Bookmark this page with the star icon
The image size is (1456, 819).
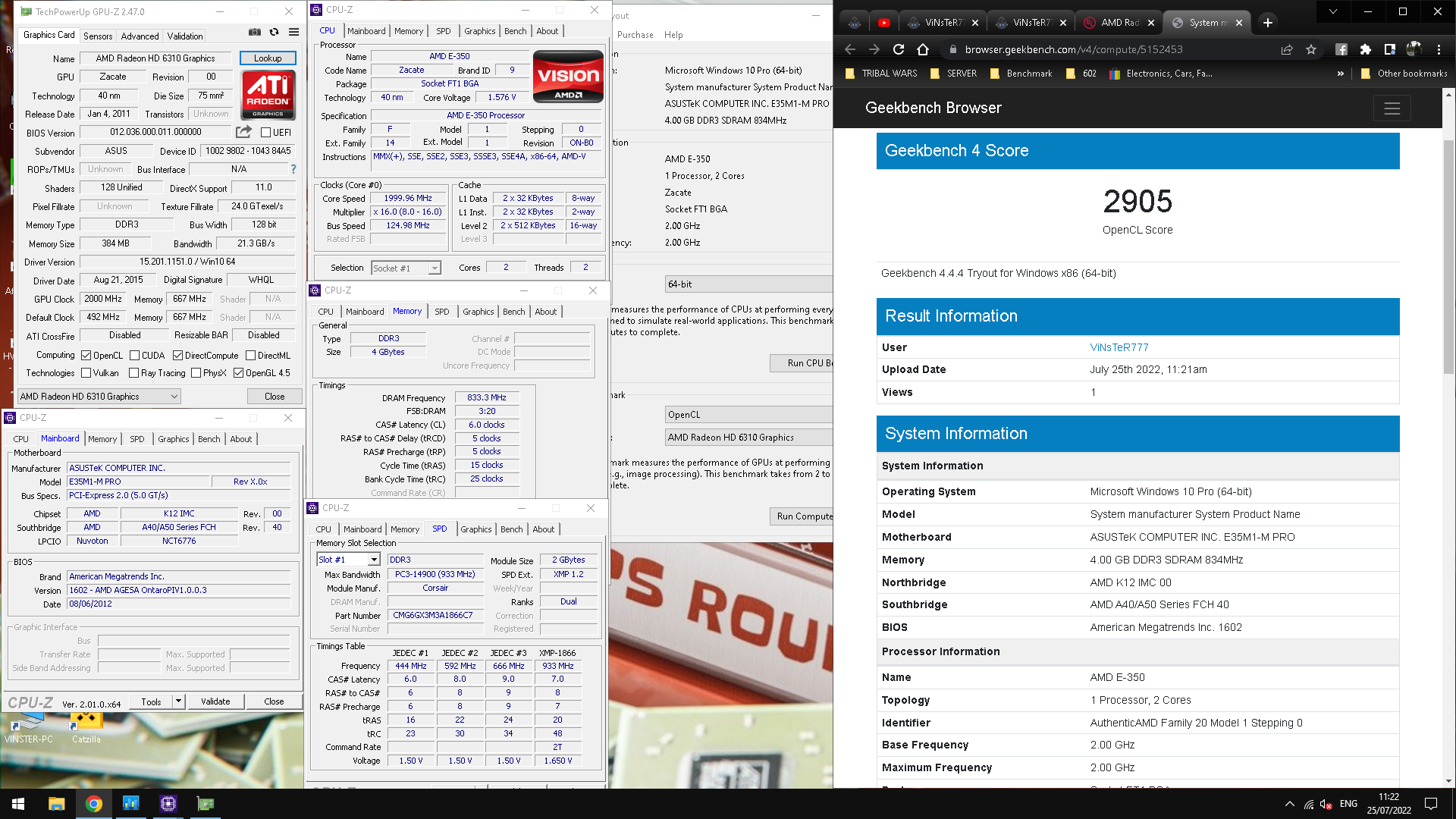[x=1311, y=49]
